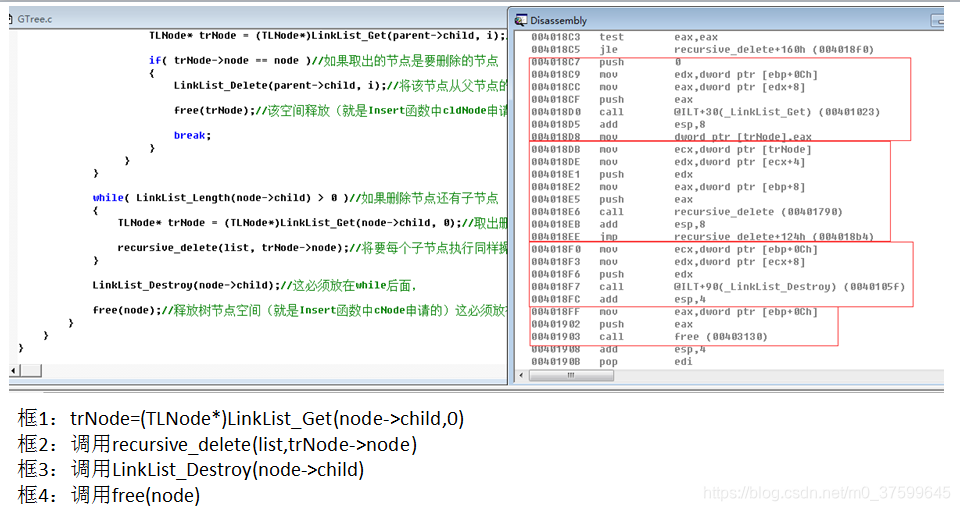Screen dimensions: 960x511
Task: Click the LinkList_Get(parent->child, i) source line
Action: point(328,35)
